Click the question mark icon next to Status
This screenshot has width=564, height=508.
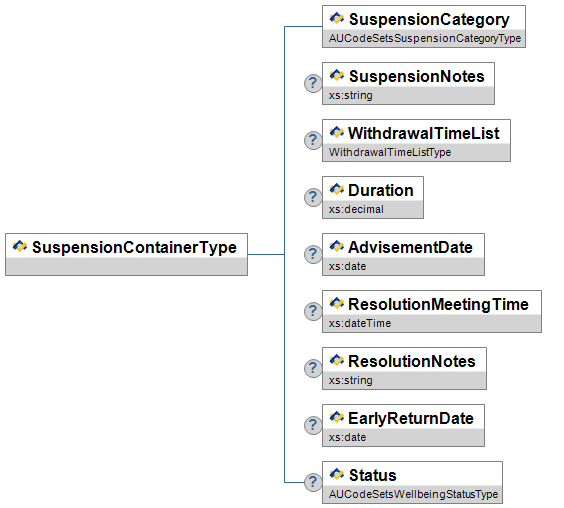click(x=313, y=482)
